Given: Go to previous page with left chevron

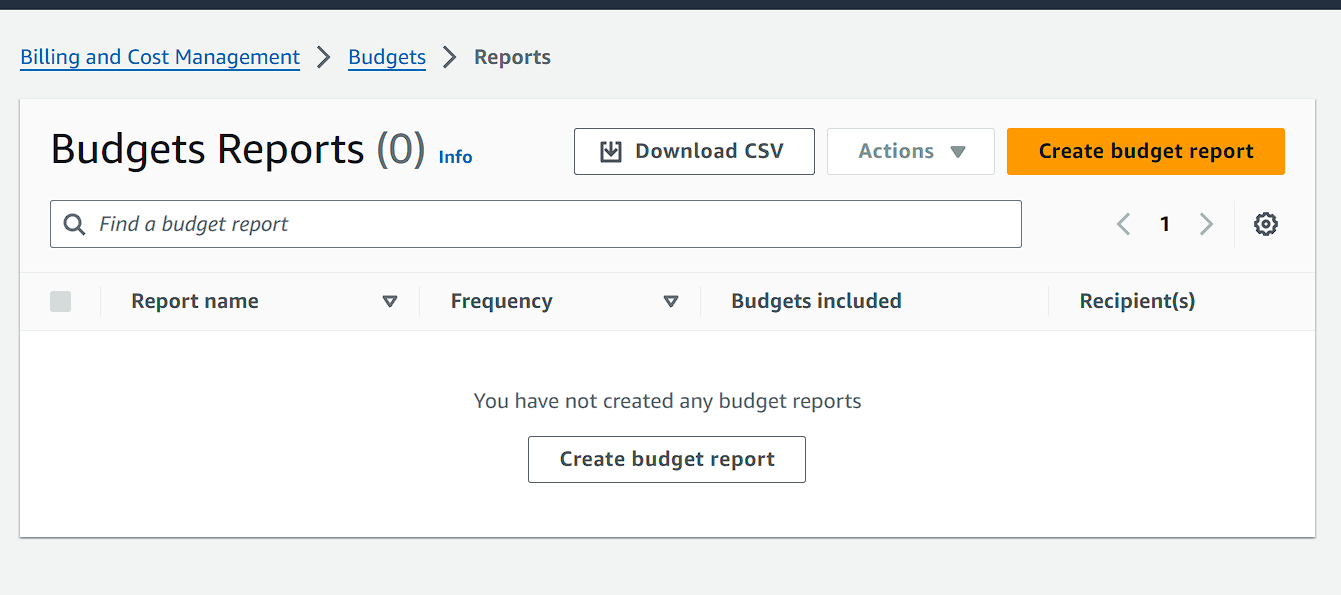Looking at the screenshot, I should pos(1123,224).
